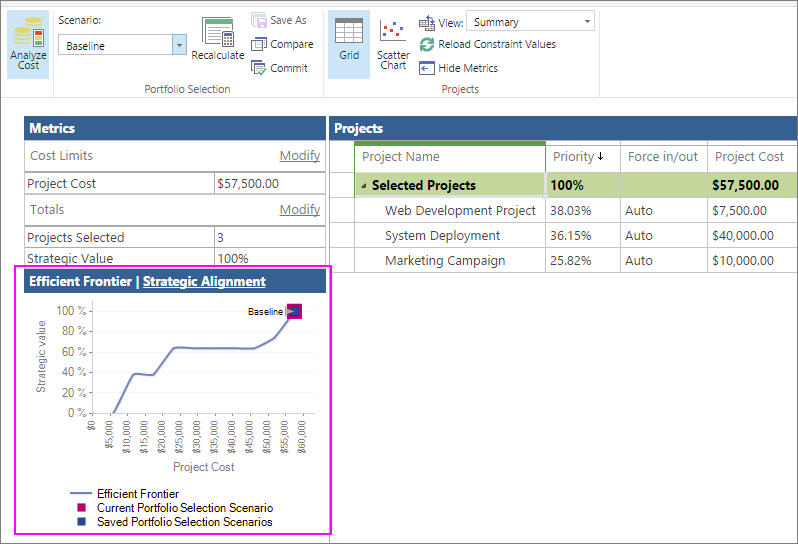The image size is (798, 544).
Task: Open the Strategic Alignment chart link
Action: click(204, 281)
